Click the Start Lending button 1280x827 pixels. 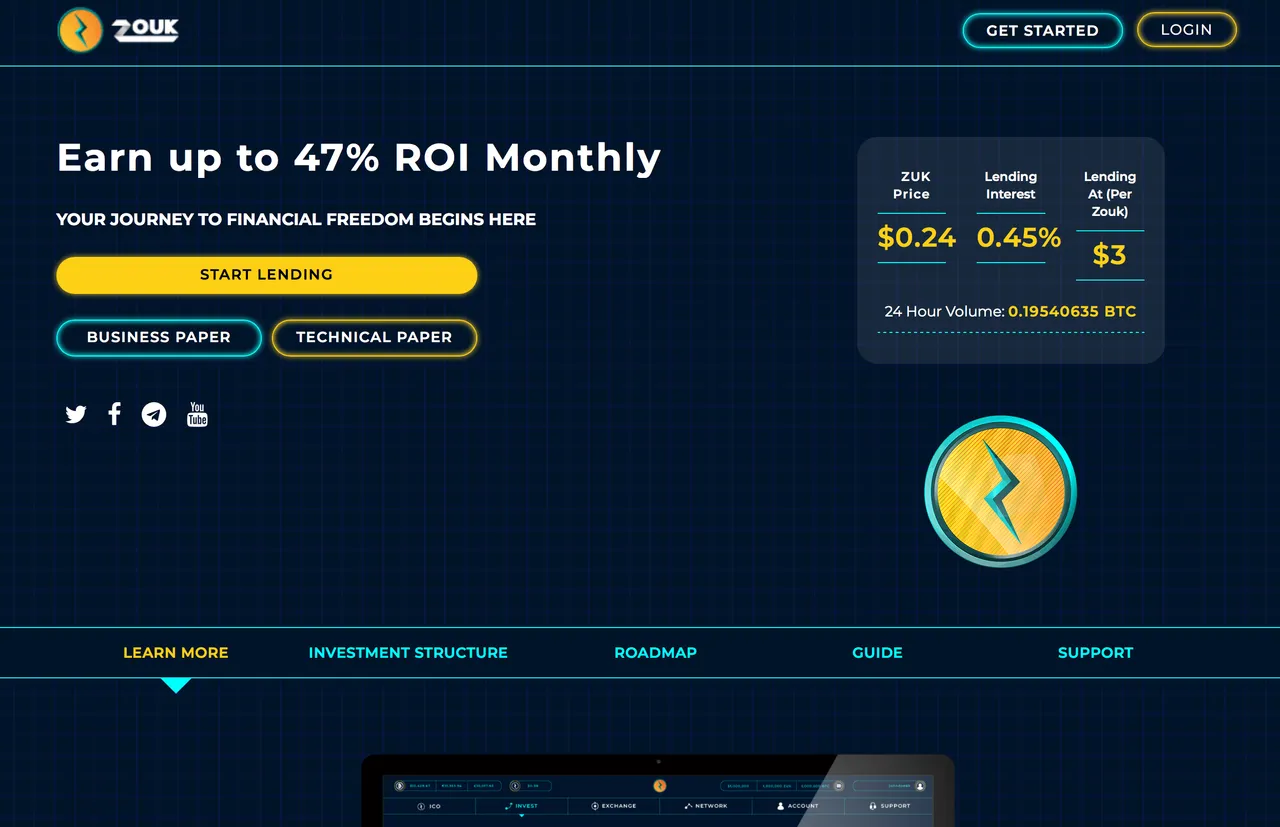266,275
